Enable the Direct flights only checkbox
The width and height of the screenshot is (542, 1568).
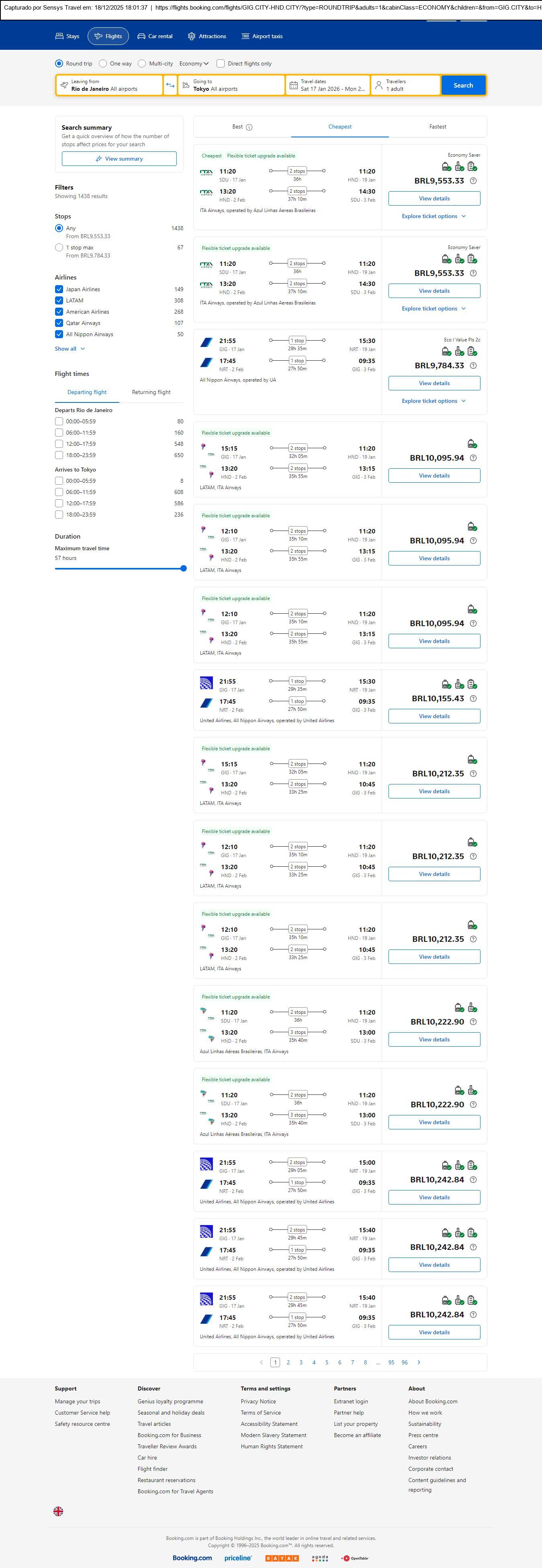click(221, 63)
